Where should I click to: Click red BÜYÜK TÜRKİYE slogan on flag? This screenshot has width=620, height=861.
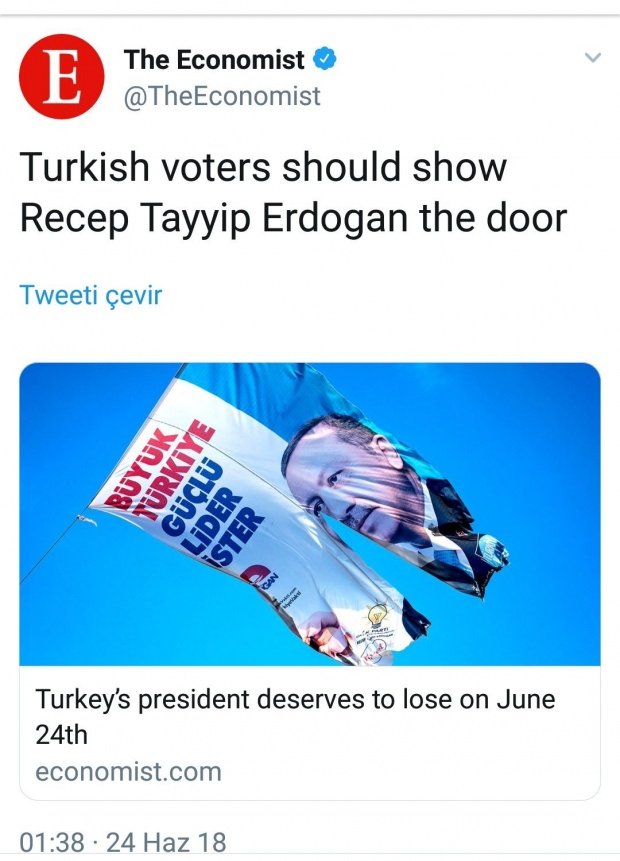pos(158,472)
